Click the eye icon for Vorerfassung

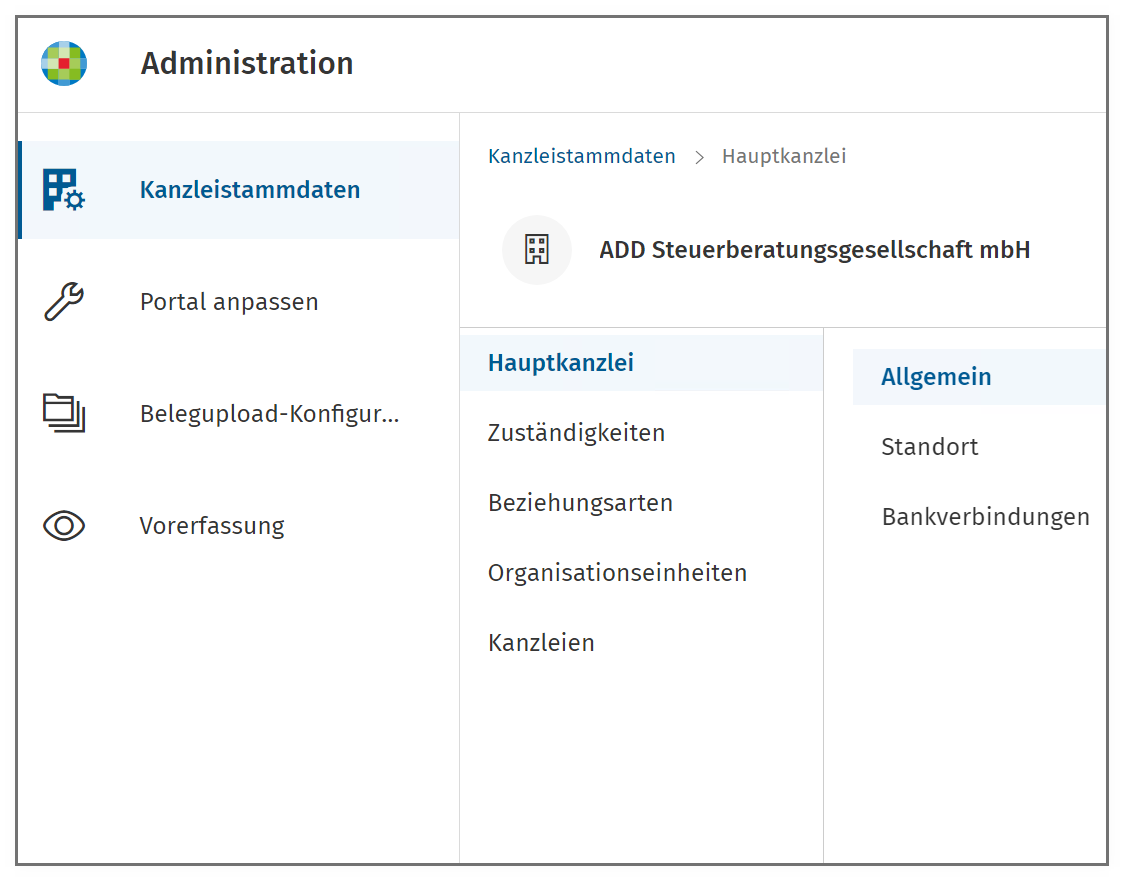(x=64, y=525)
